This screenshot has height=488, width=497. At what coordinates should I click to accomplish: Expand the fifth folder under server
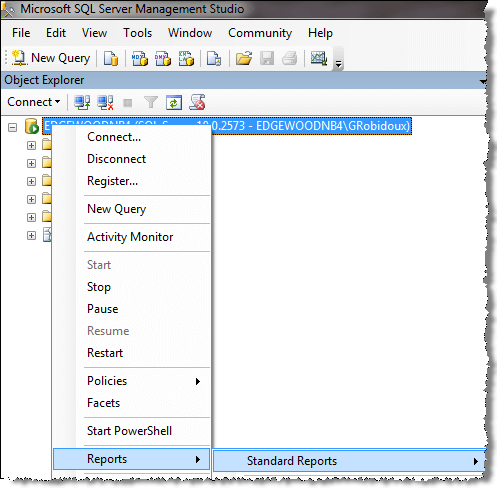point(31,217)
